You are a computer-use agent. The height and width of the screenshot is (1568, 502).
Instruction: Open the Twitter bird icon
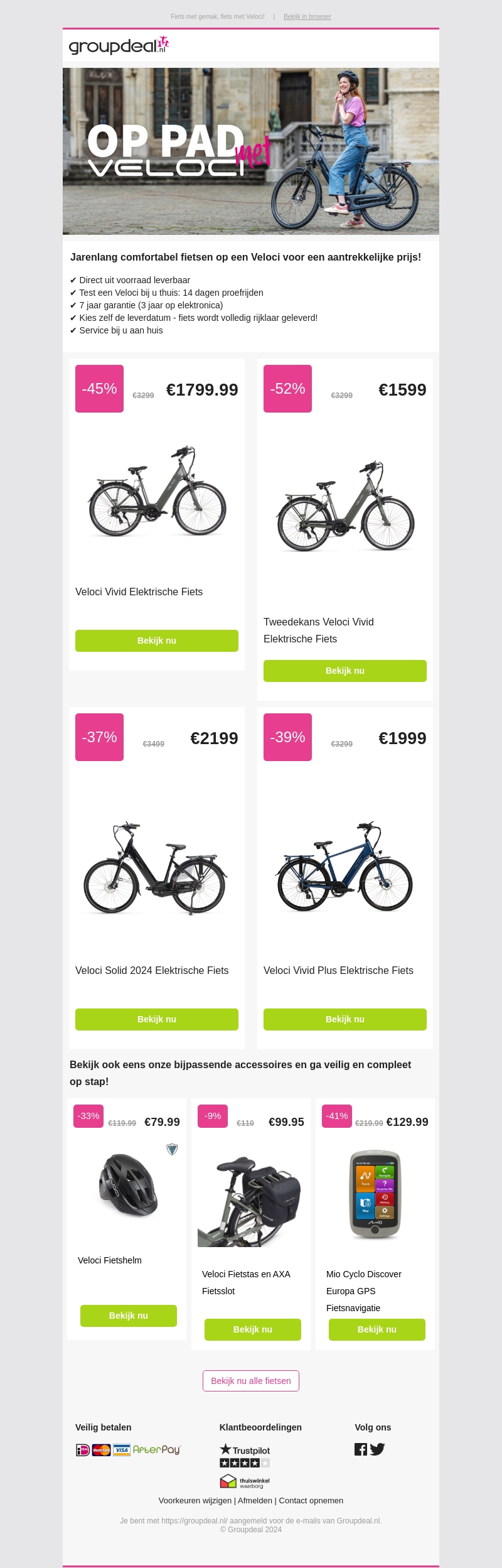[x=377, y=1449]
